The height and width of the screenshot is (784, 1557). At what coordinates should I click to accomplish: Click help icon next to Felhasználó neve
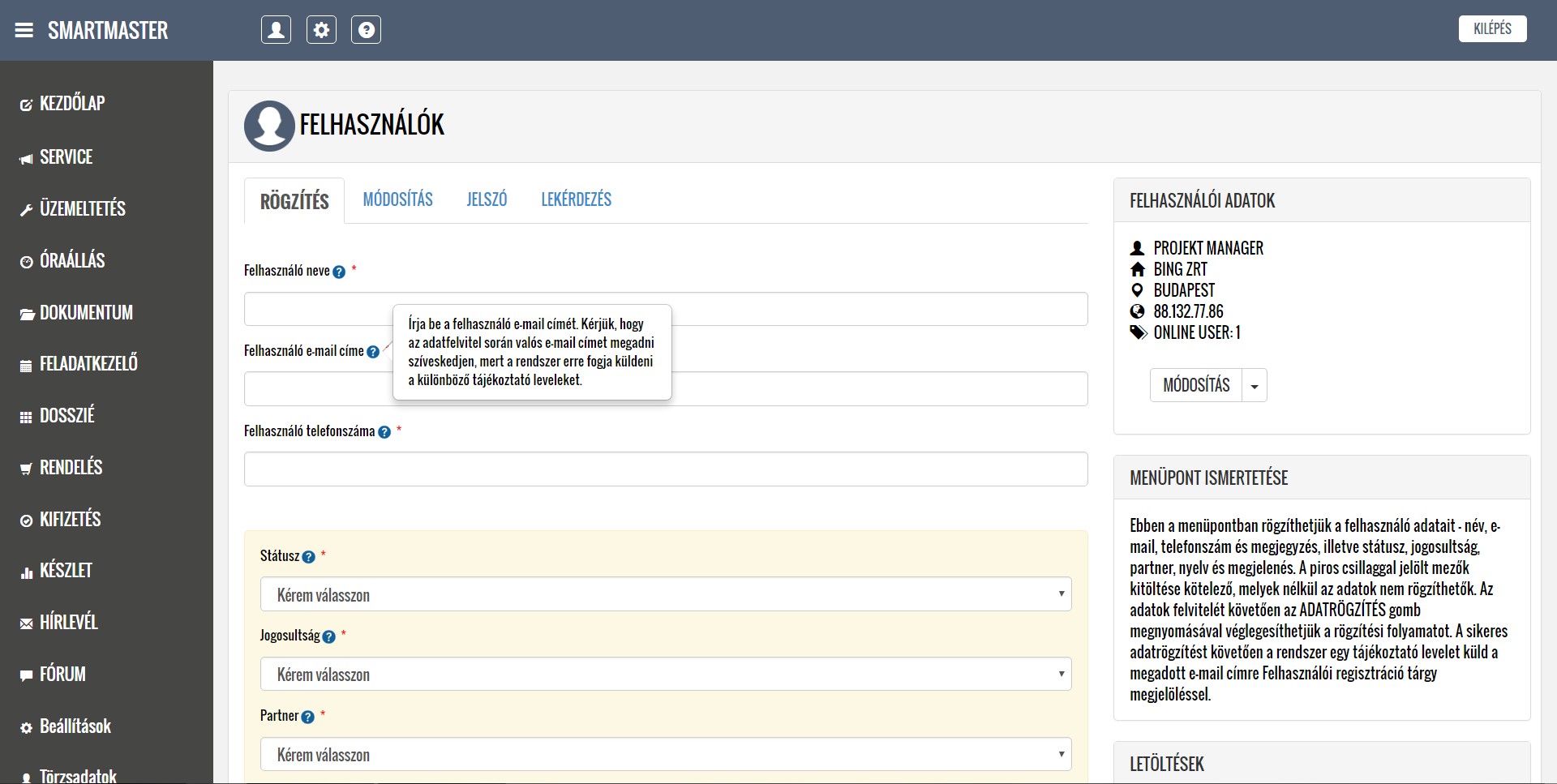(339, 272)
